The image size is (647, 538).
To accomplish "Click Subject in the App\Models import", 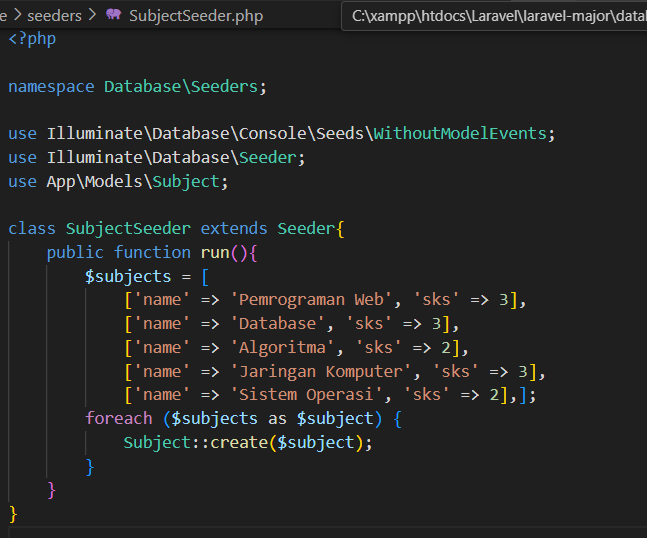I will tap(196, 181).
